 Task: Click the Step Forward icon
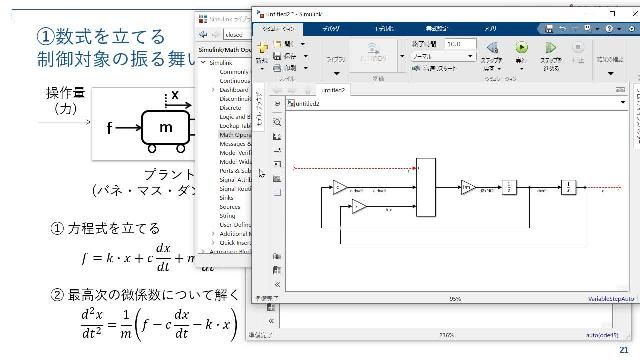(551, 48)
